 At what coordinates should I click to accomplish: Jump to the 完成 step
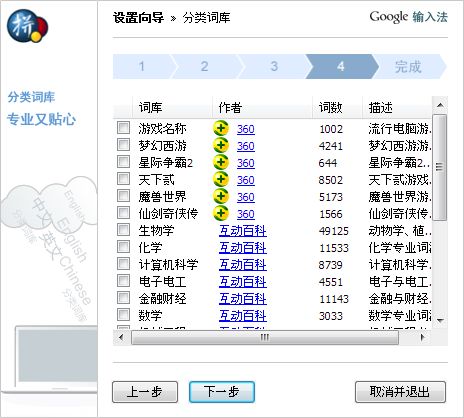[x=408, y=66]
